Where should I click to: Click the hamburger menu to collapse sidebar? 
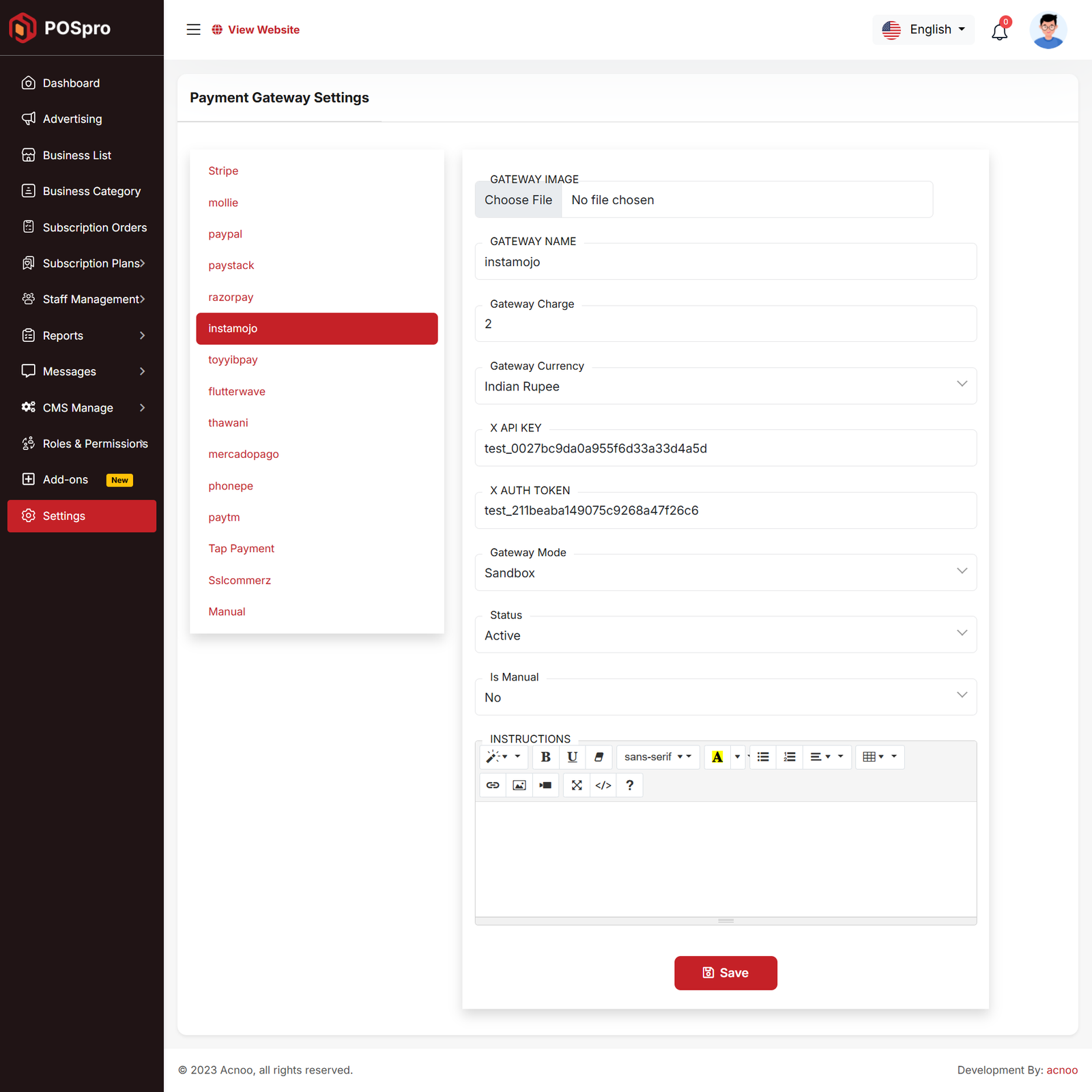click(x=194, y=29)
